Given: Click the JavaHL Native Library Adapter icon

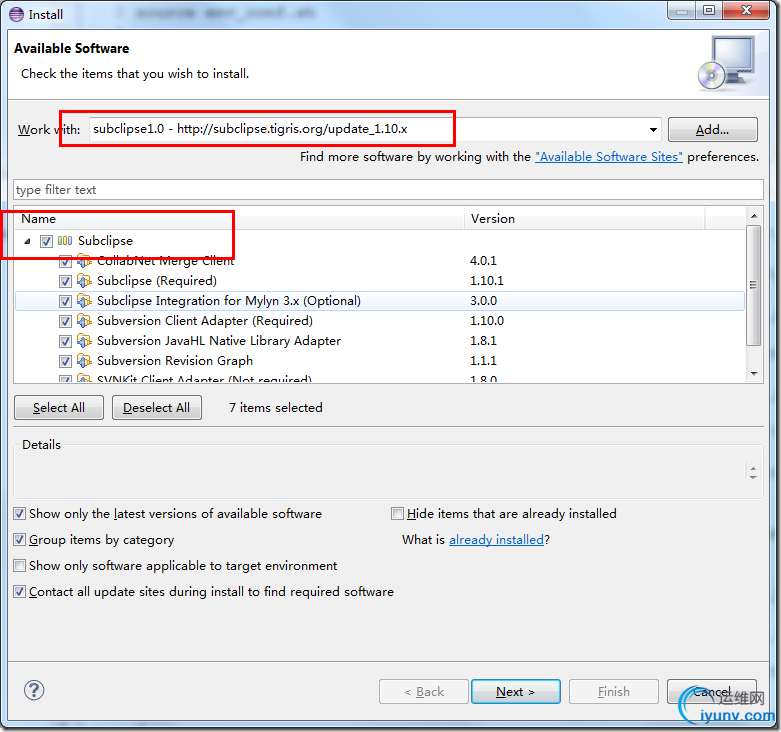Looking at the screenshot, I should pyautogui.click(x=84, y=341).
